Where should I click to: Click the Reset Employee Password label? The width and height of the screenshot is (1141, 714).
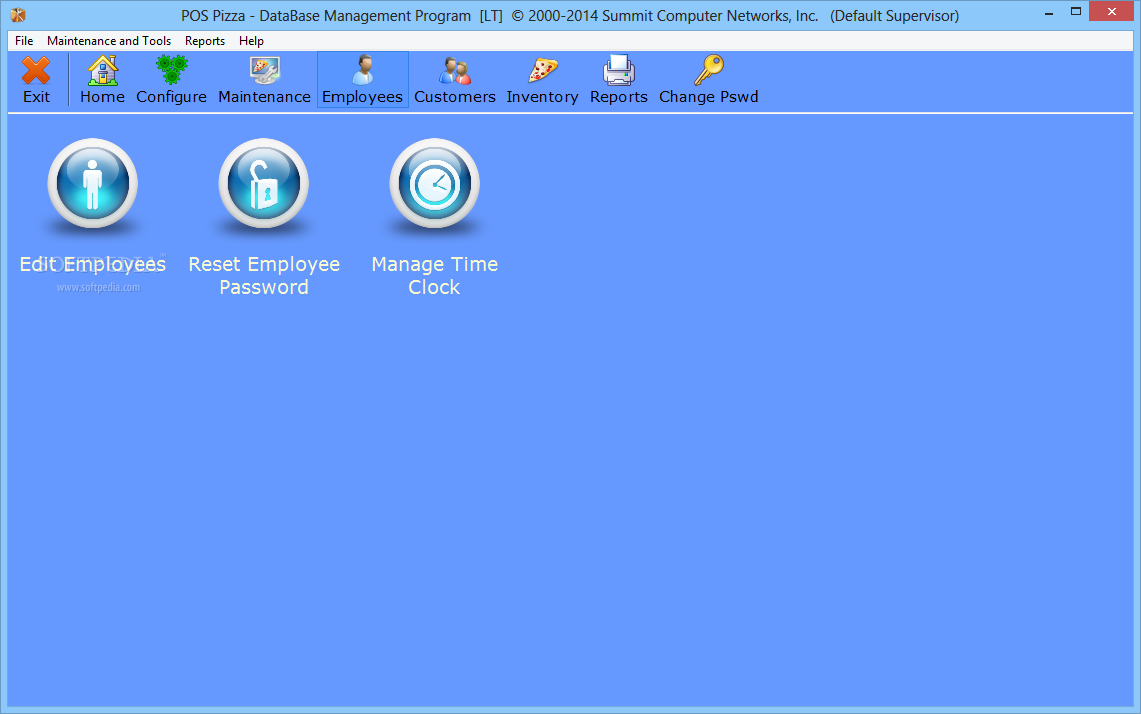click(x=264, y=275)
